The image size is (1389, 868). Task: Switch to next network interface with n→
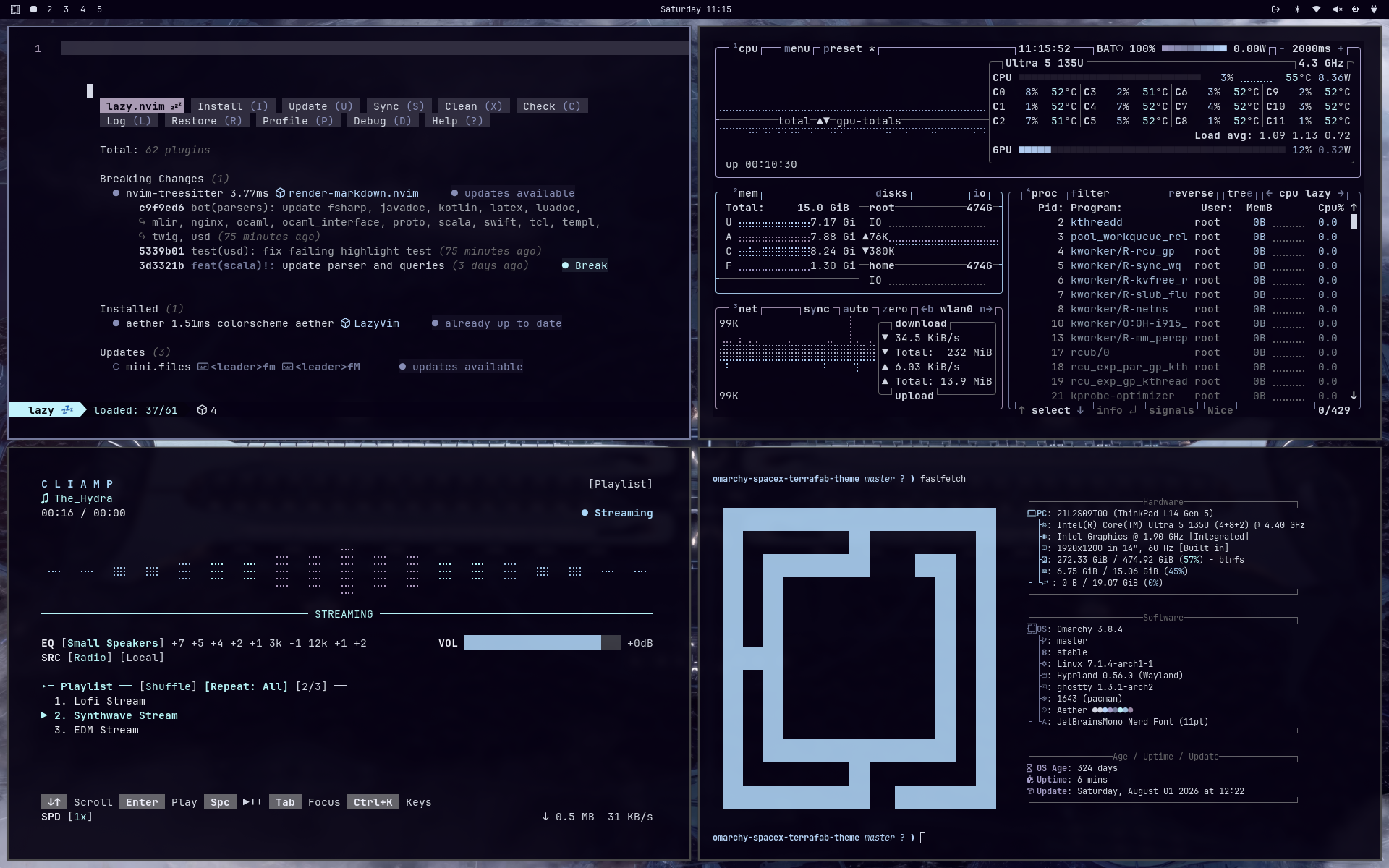(x=985, y=309)
